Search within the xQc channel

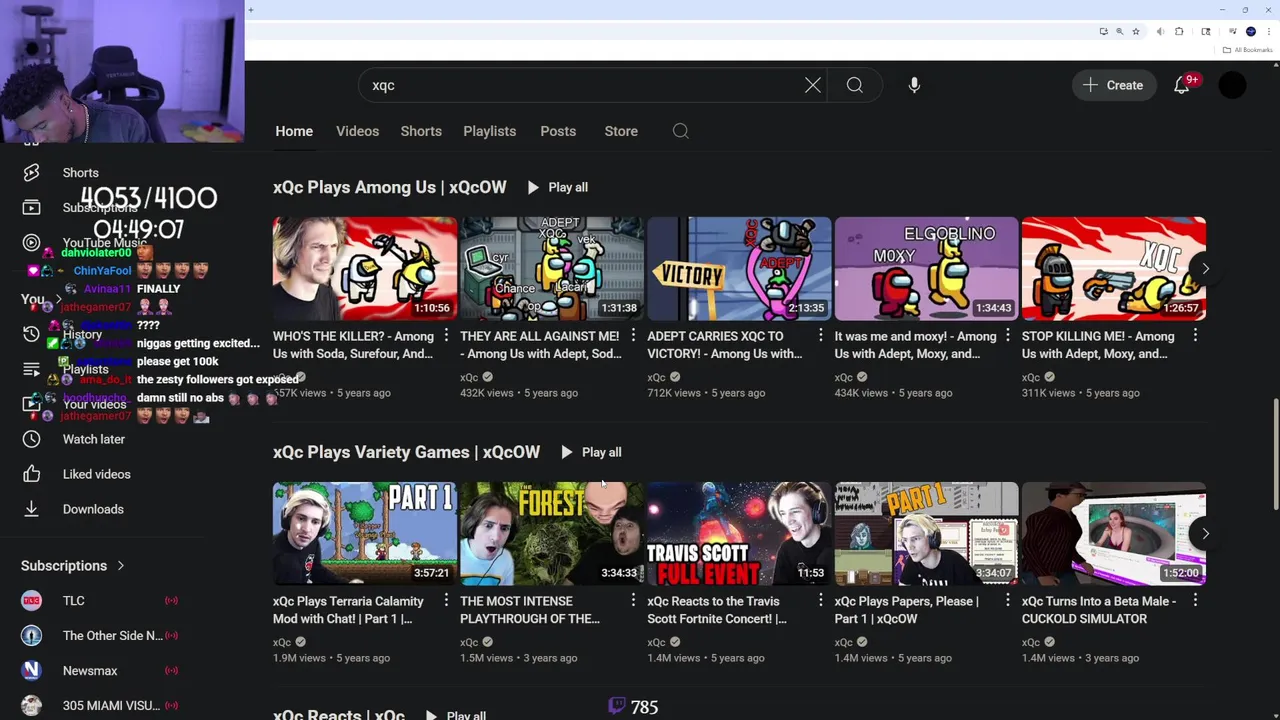pyautogui.click(x=681, y=131)
